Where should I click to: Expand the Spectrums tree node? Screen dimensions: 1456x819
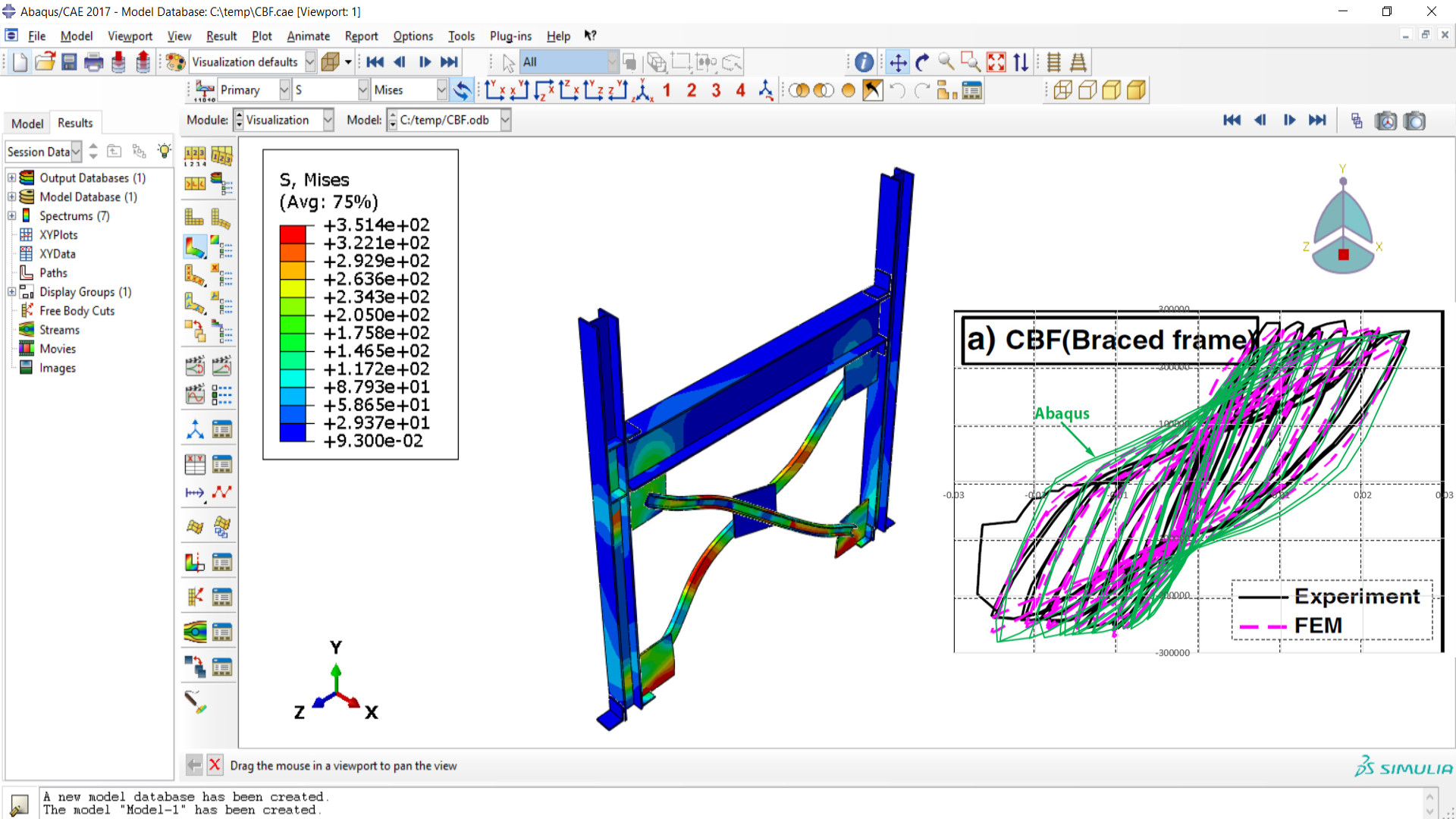[12, 215]
